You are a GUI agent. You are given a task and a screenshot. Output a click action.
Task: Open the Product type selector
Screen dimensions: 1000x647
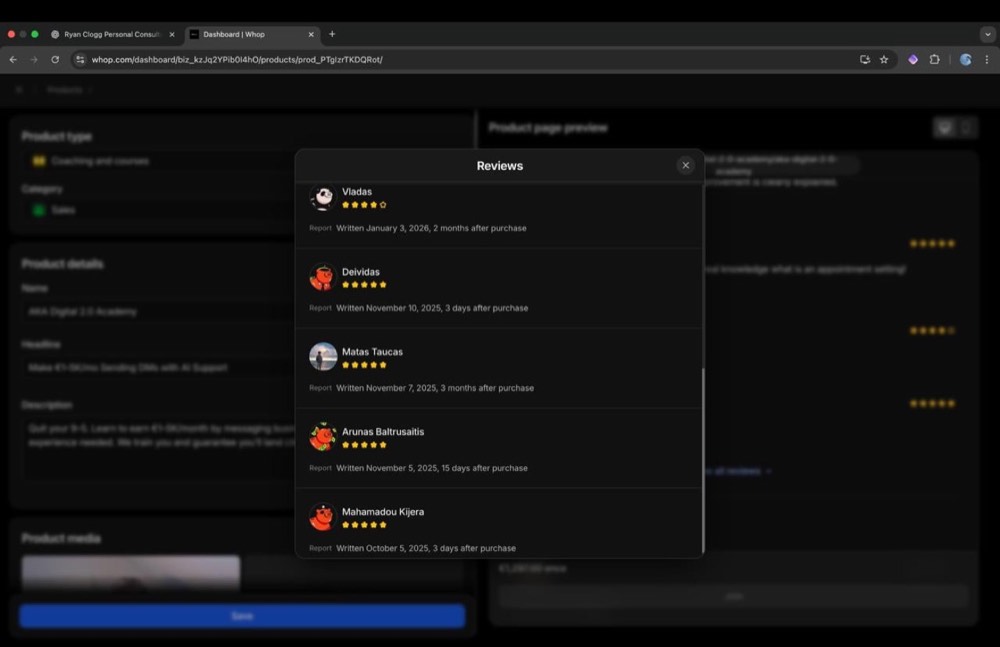[158, 161]
